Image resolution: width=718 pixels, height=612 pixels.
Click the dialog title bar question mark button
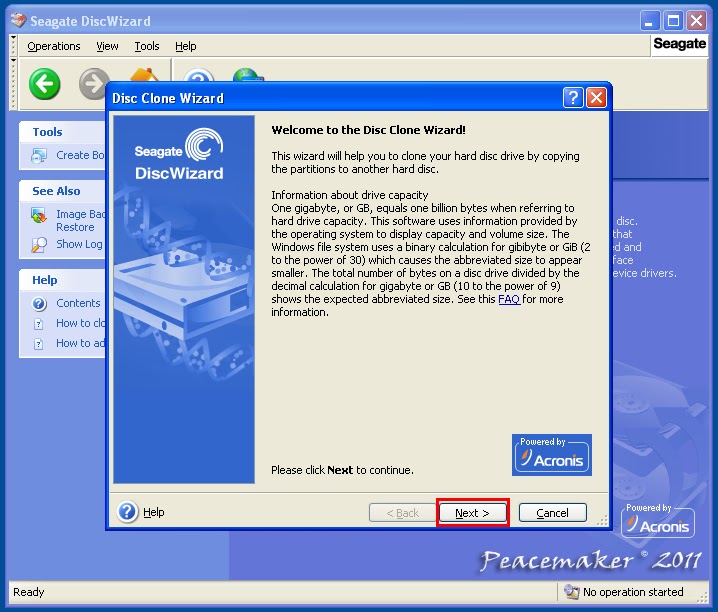pos(572,97)
